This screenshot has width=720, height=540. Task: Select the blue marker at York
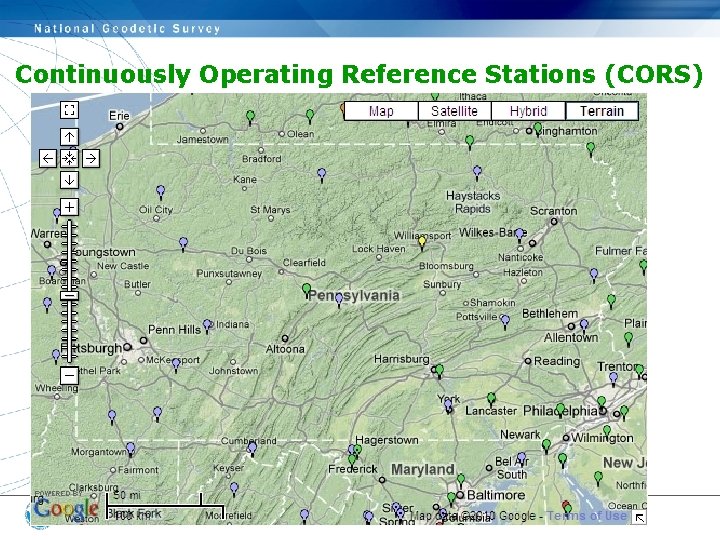[448, 406]
